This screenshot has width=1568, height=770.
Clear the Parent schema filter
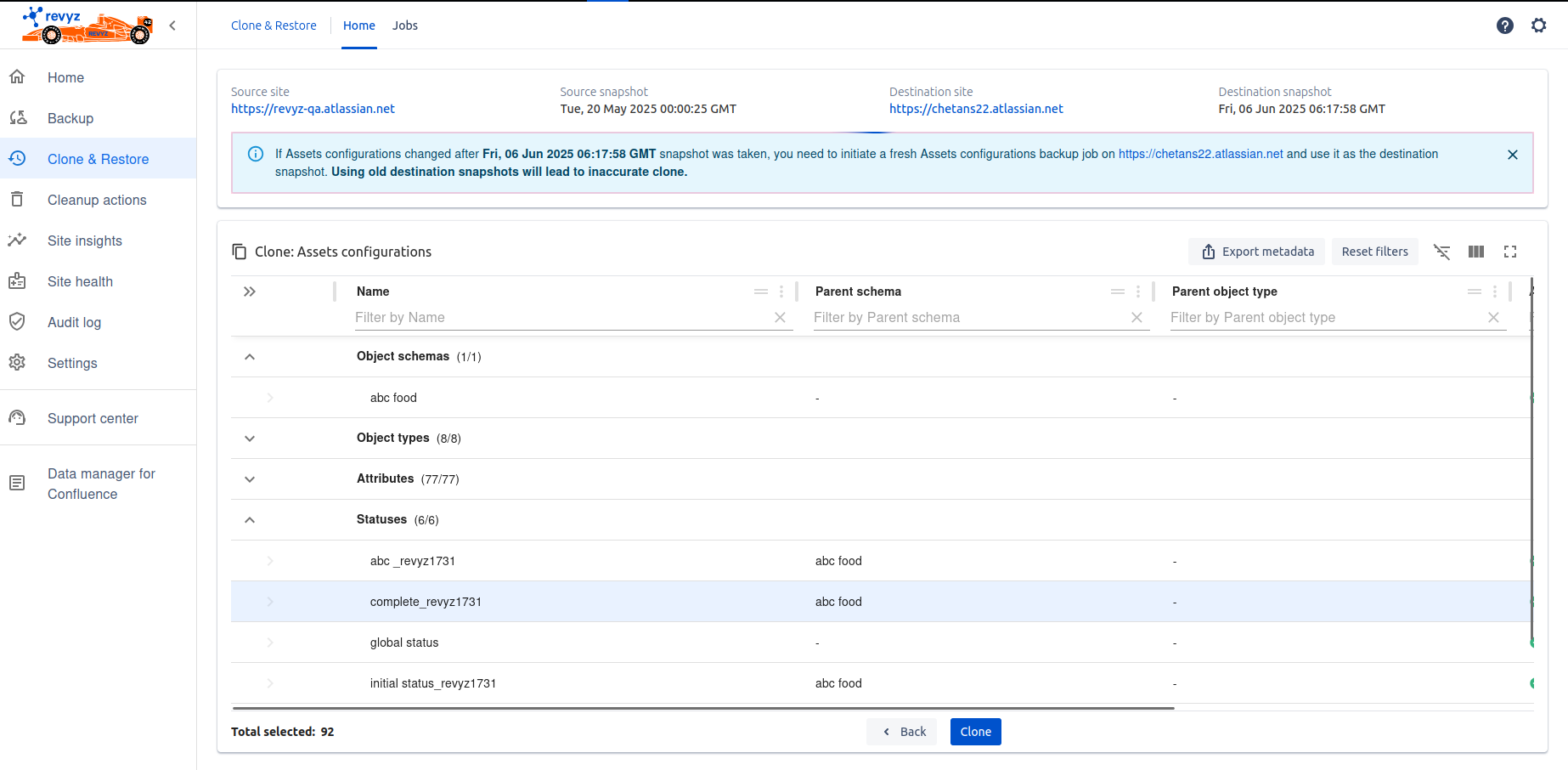pyautogui.click(x=1137, y=318)
